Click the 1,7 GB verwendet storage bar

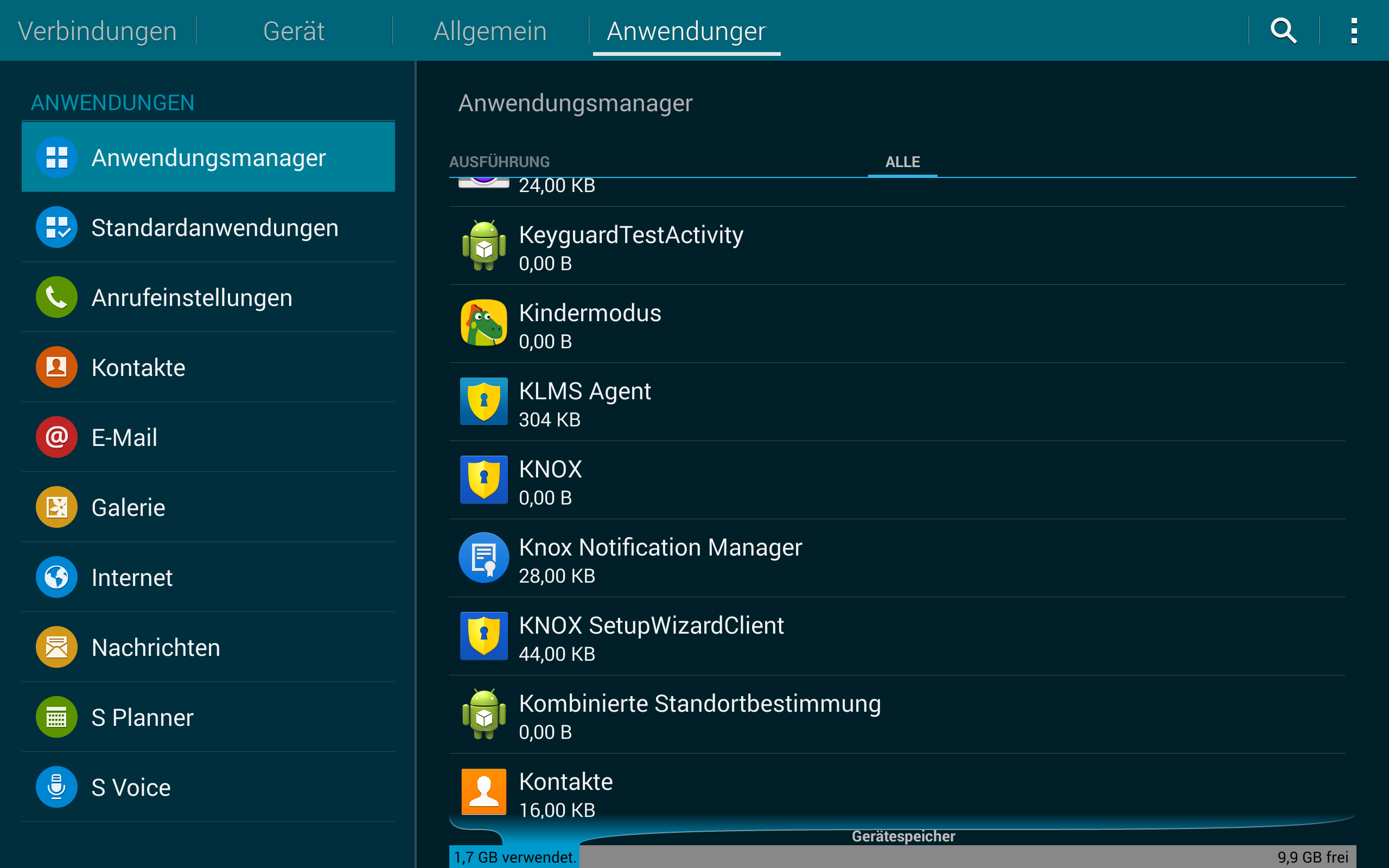(514, 857)
